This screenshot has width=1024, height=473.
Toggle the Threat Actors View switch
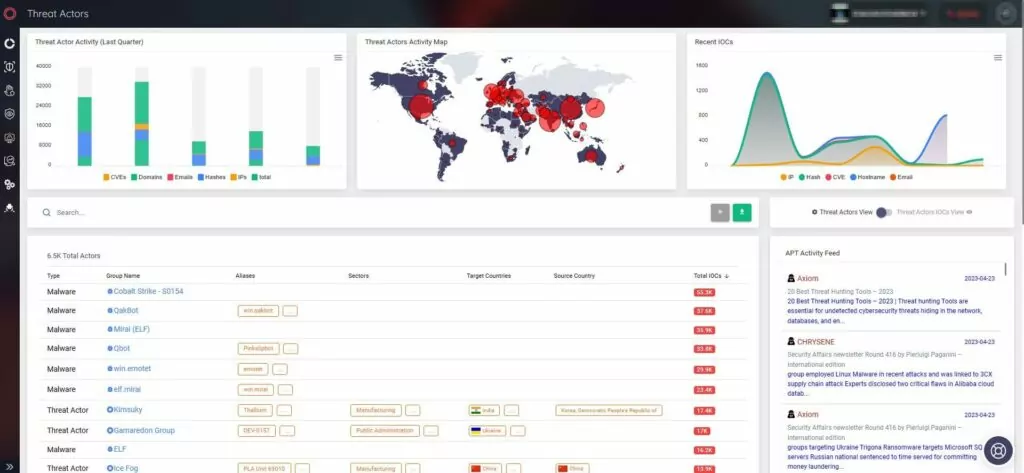click(x=884, y=212)
